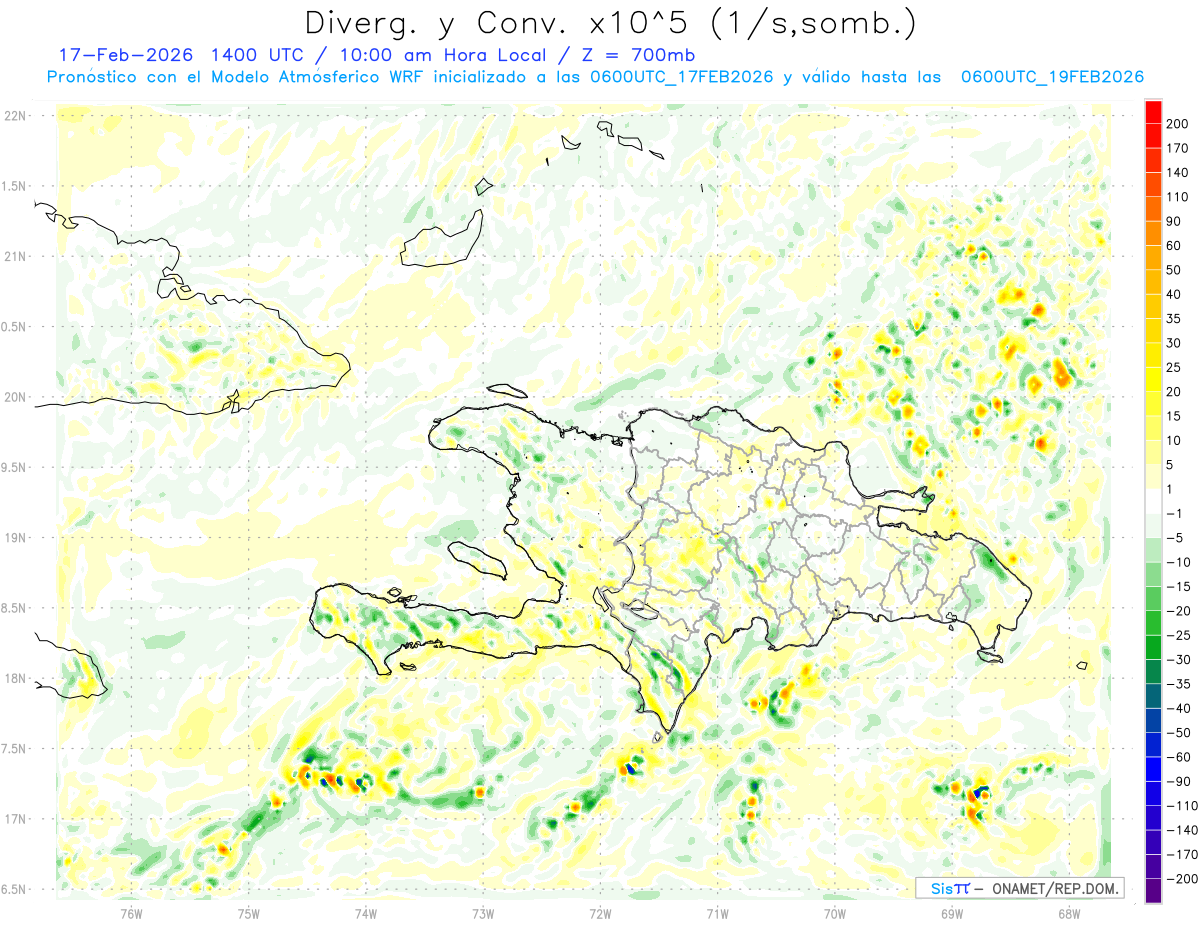This screenshot has width=1200, height=927.
Task: Pick the orange swatch between 60 and 90
Action: click(1153, 234)
